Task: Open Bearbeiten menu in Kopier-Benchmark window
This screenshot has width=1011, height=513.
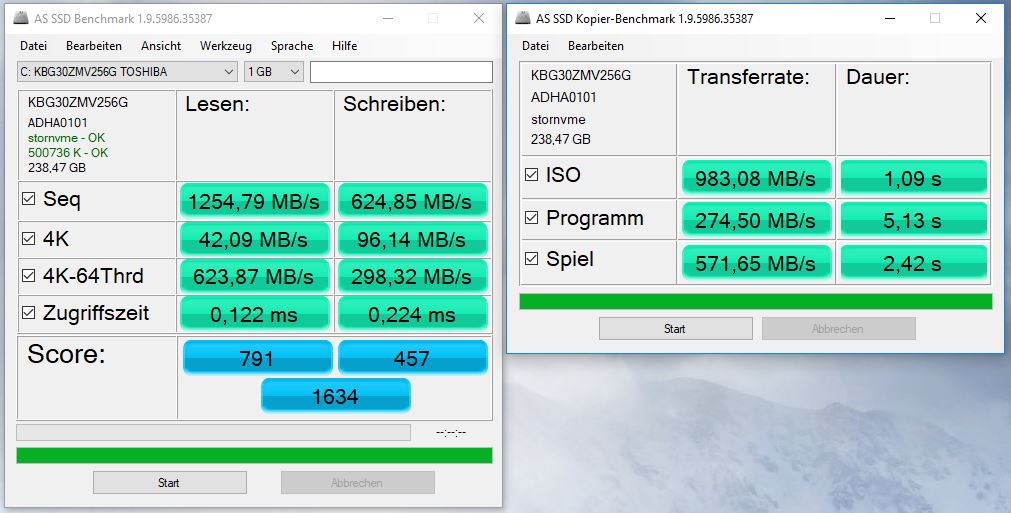Action: pyautogui.click(x=596, y=46)
